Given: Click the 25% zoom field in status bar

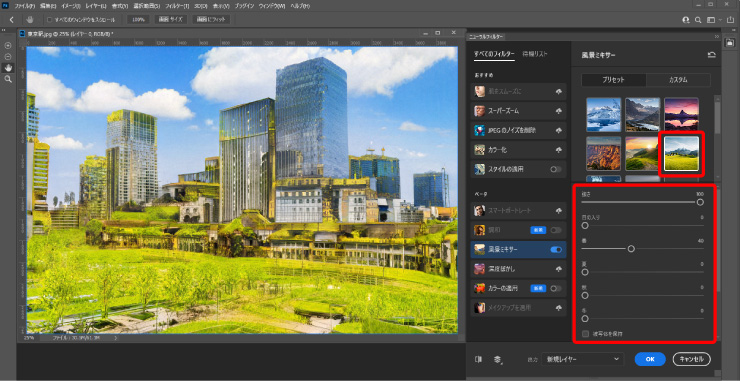Looking at the screenshot, I should (29, 338).
